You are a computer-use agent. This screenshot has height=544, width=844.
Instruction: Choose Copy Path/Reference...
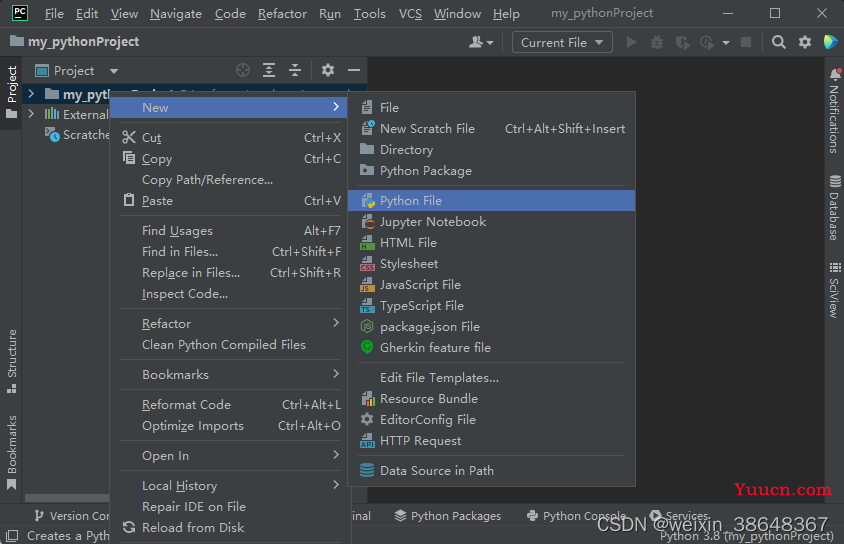[x=229, y=180]
